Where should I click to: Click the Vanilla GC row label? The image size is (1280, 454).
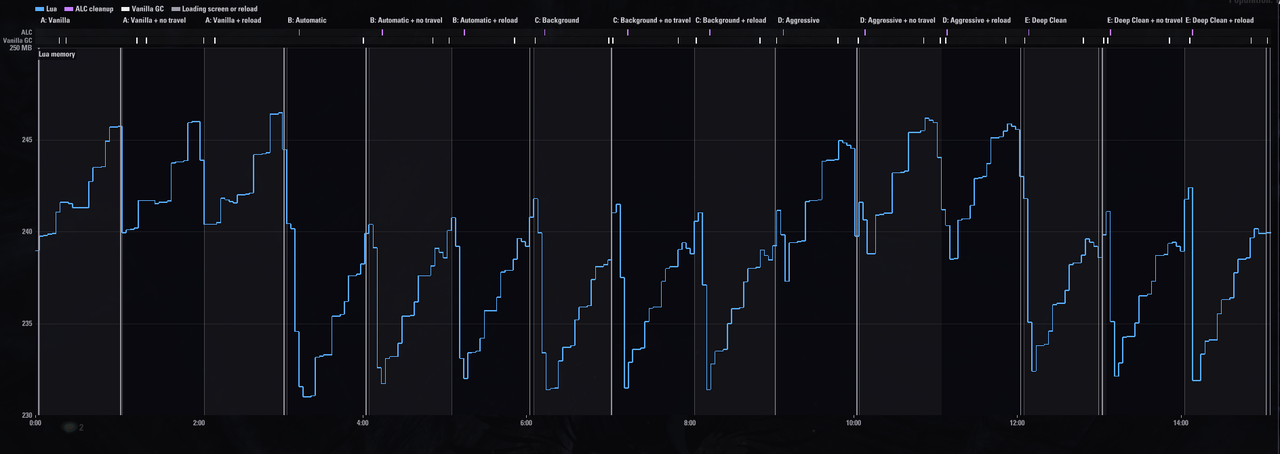click(x=19, y=40)
